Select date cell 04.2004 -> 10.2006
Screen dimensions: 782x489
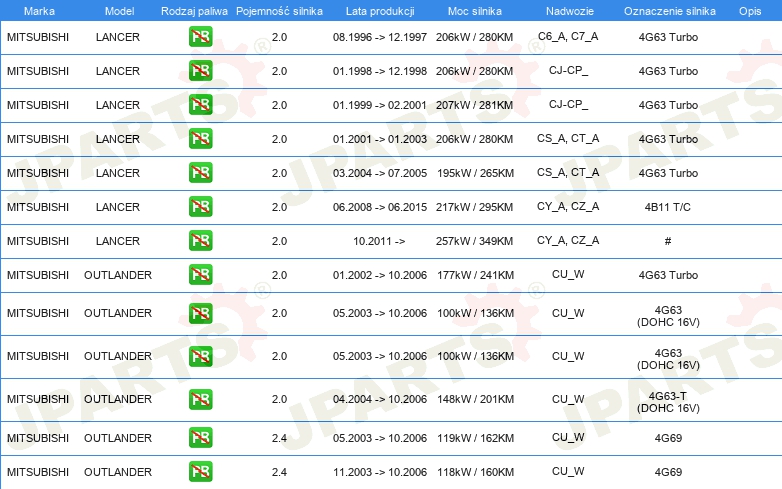(380, 399)
